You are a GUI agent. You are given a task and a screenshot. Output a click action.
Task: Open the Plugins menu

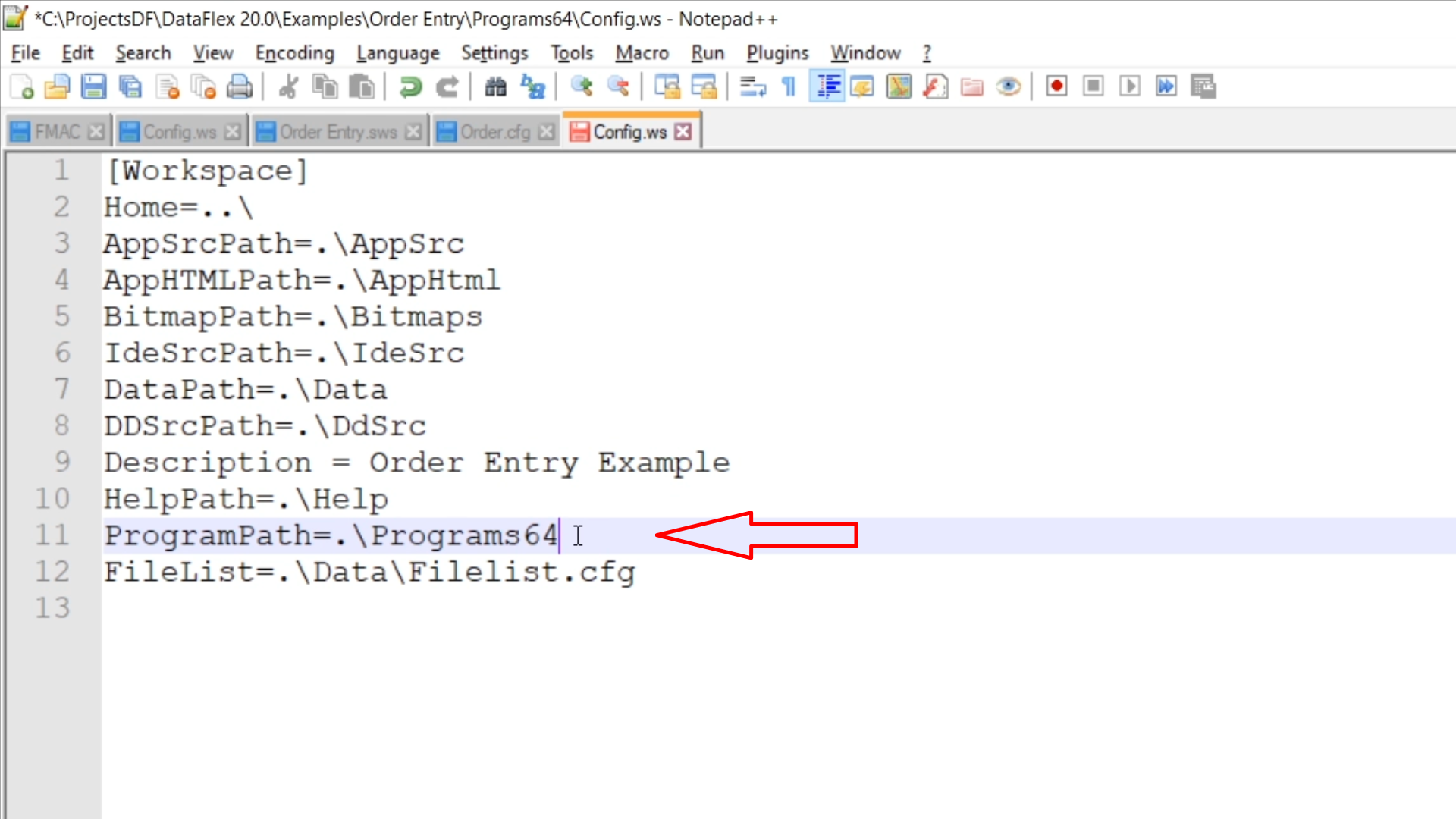click(777, 53)
